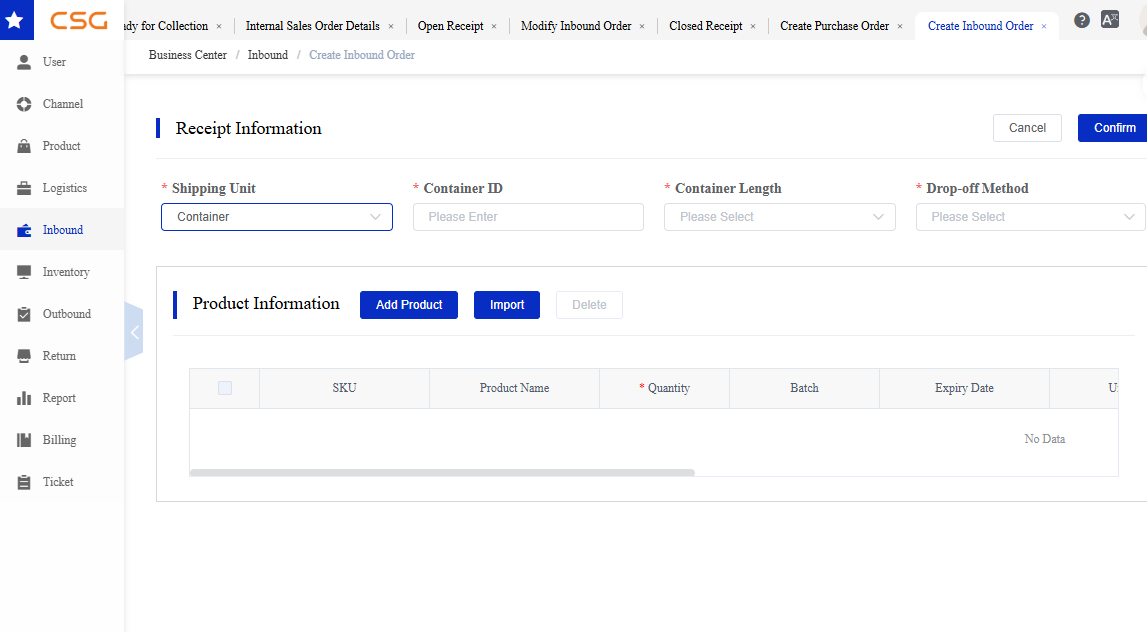Image resolution: width=1147 pixels, height=632 pixels.
Task: Open the Inventory menu item
Action: pos(62,272)
